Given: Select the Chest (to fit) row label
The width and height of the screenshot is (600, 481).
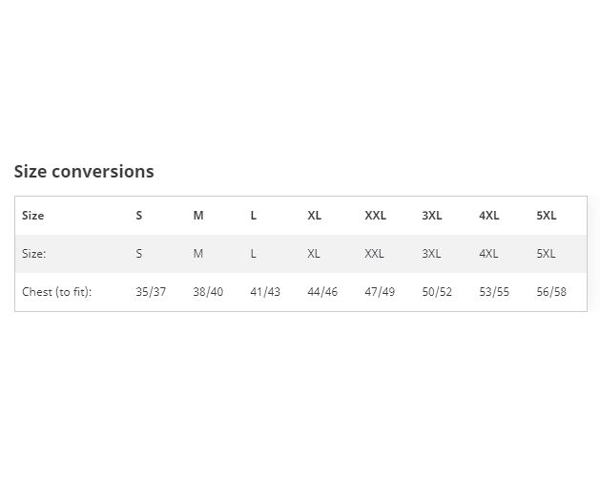Looking at the screenshot, I should [x=57, y=292].
